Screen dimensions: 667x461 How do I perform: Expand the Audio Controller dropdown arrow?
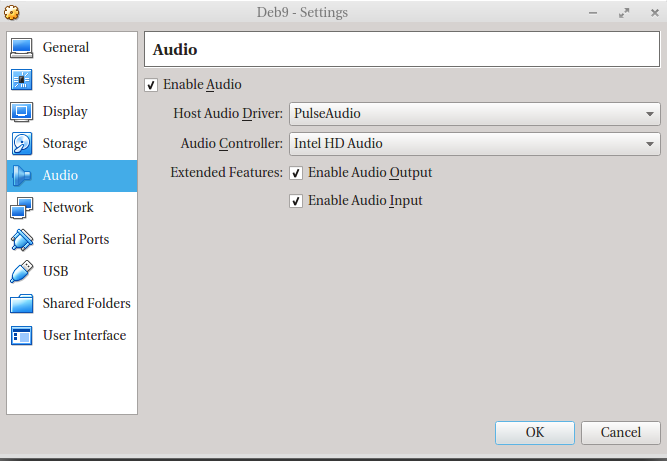[650, 144]
